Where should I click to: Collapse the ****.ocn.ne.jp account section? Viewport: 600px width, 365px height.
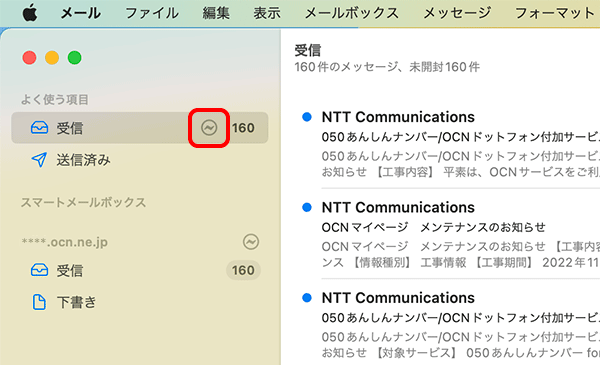[x=65, y=242]
